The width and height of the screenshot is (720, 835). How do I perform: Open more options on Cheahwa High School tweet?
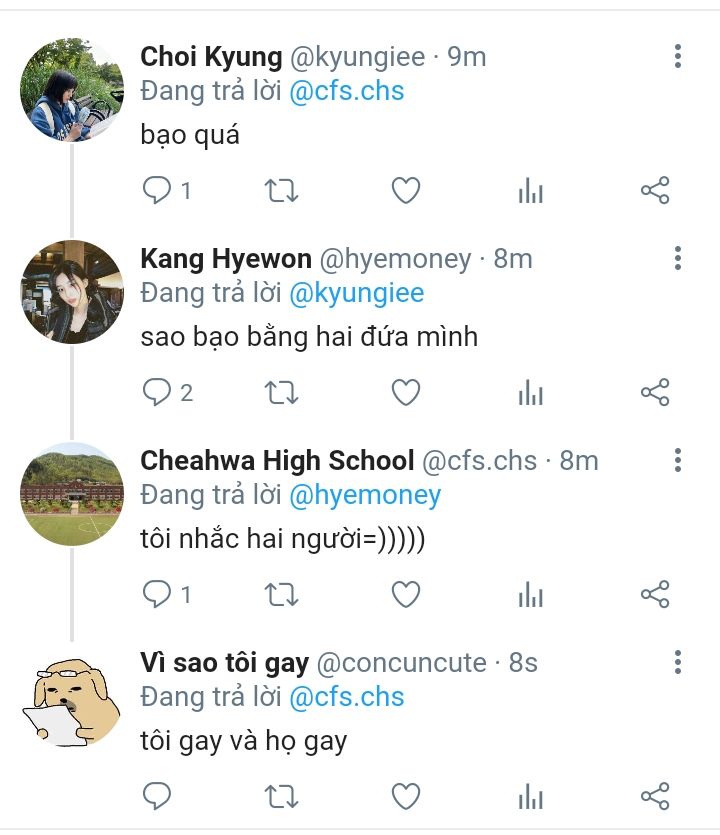point(678,460)
